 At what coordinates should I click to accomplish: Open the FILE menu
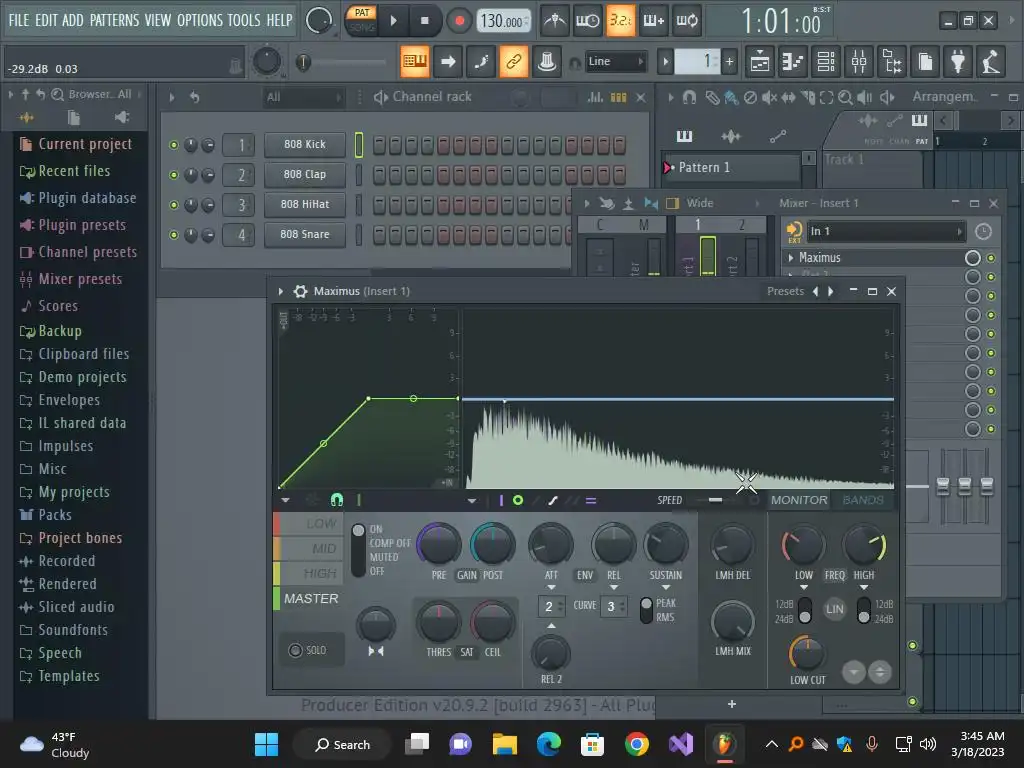(19, 20)
